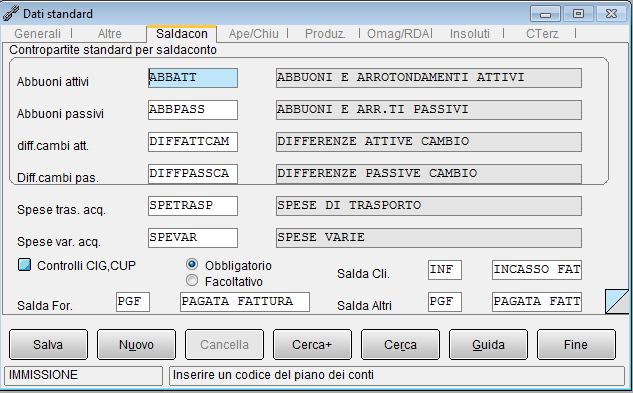Go to the Ape/Chiu tab
Screen dimensions: 633x393
pyautogui.click(x=254, y=34)
